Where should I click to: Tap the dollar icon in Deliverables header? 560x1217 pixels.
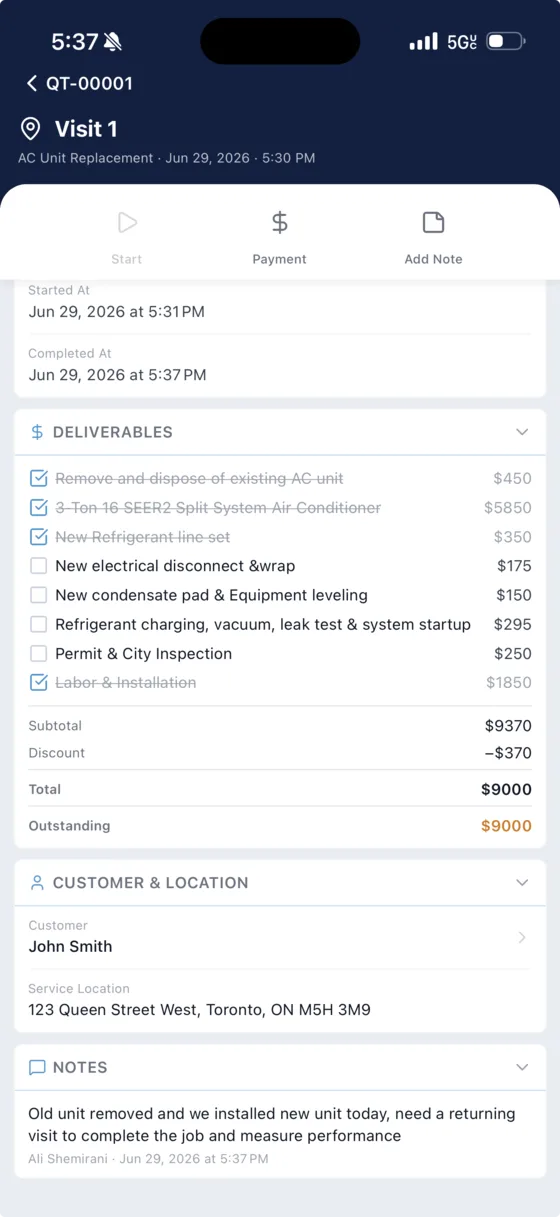(37, 432)
